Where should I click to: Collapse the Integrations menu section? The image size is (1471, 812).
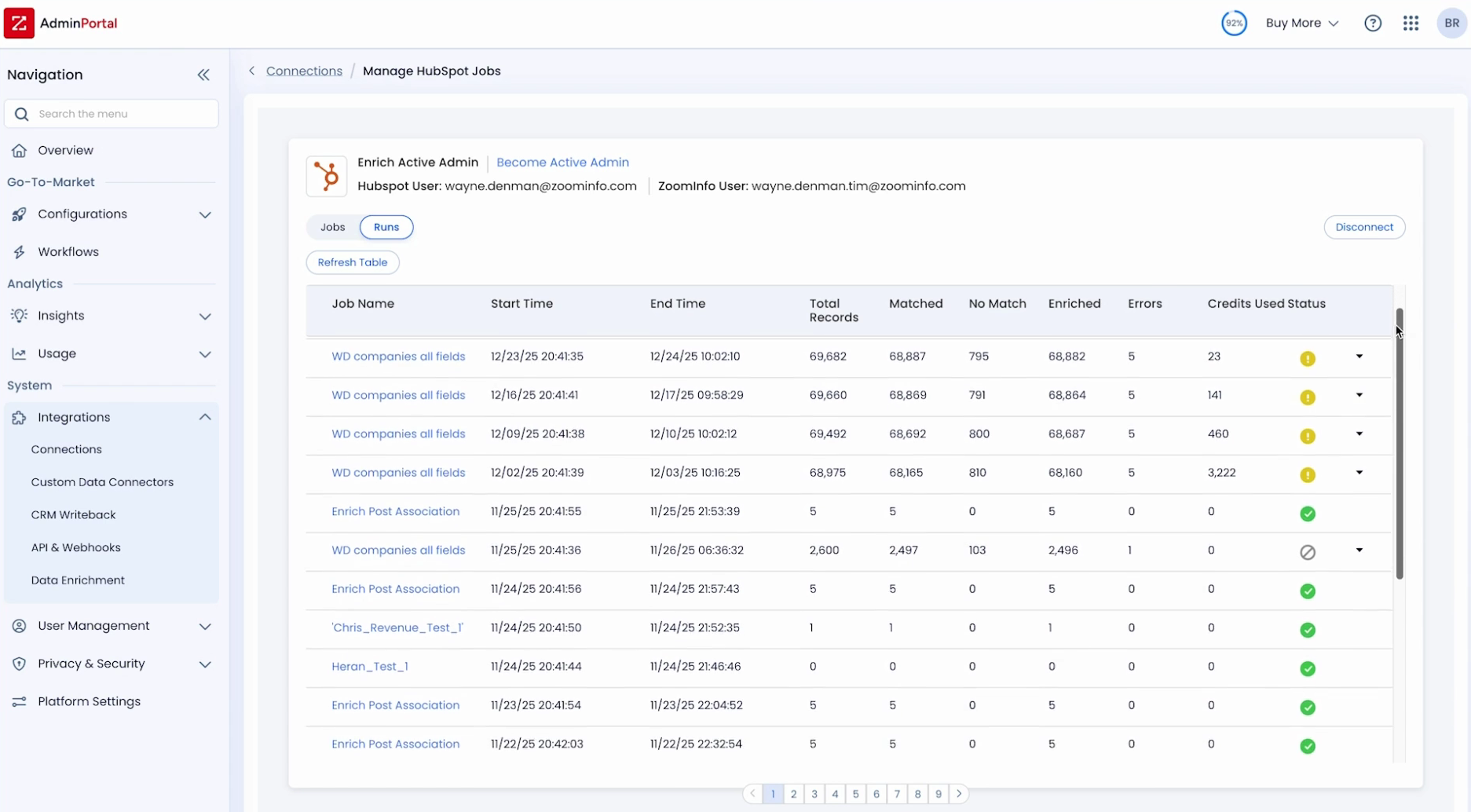coord(205,417)
